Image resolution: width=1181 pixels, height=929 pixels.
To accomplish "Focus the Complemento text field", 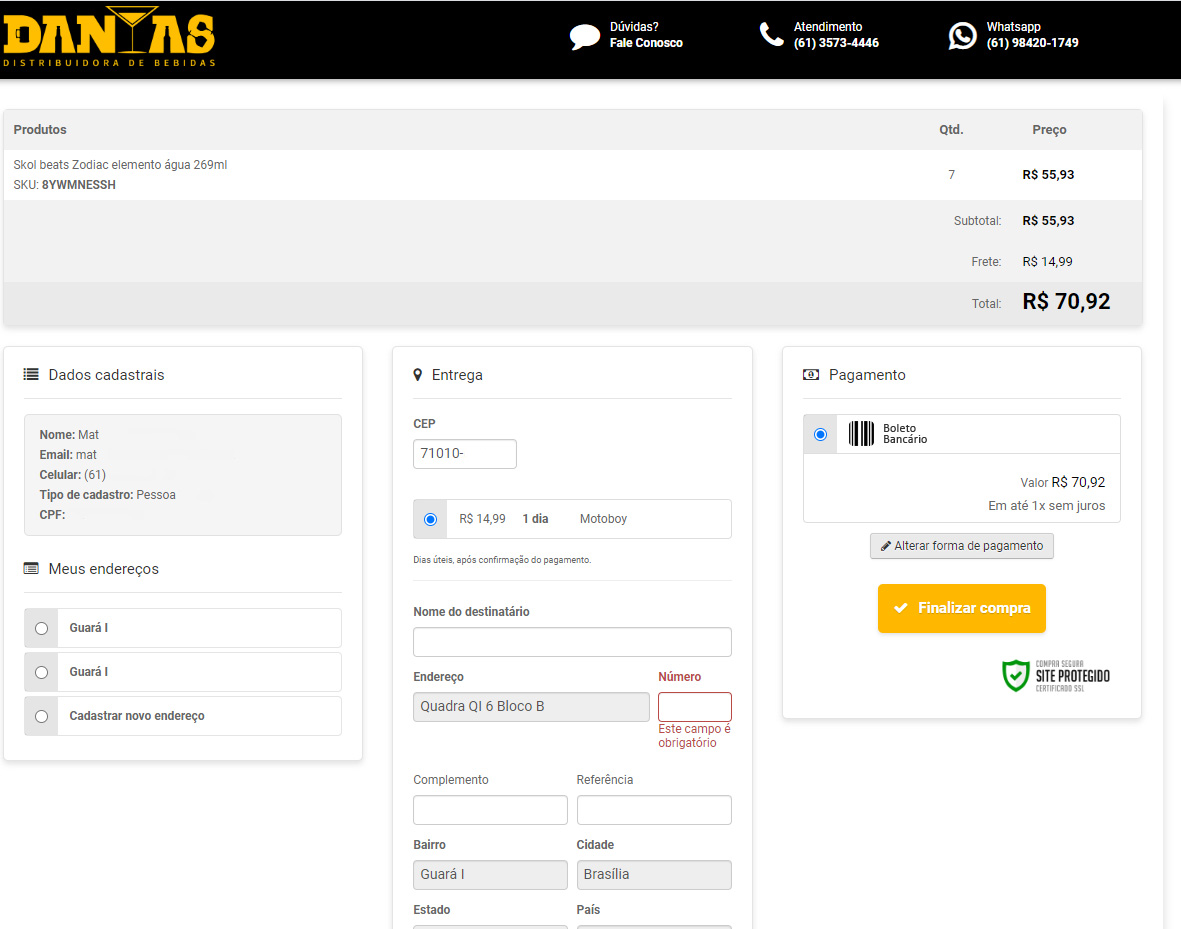I will (490, 810).
